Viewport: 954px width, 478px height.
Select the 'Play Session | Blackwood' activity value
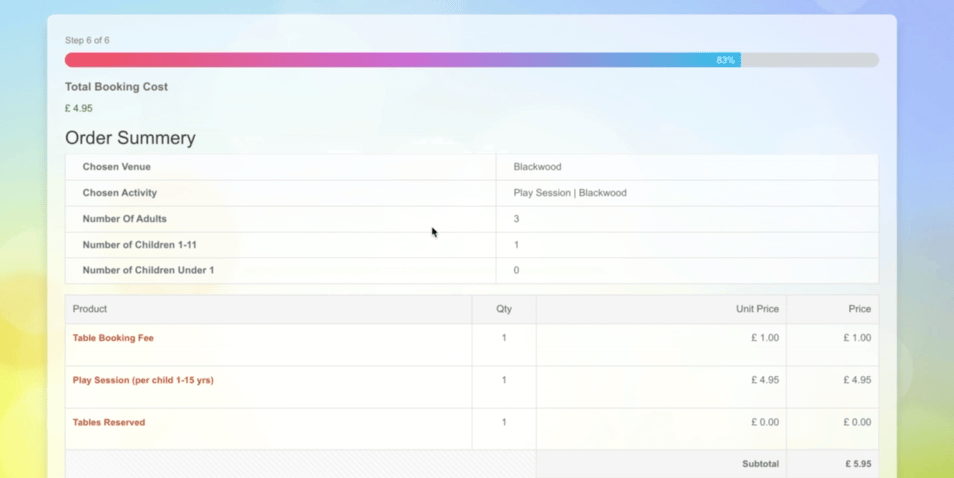[x=570, y=193]
